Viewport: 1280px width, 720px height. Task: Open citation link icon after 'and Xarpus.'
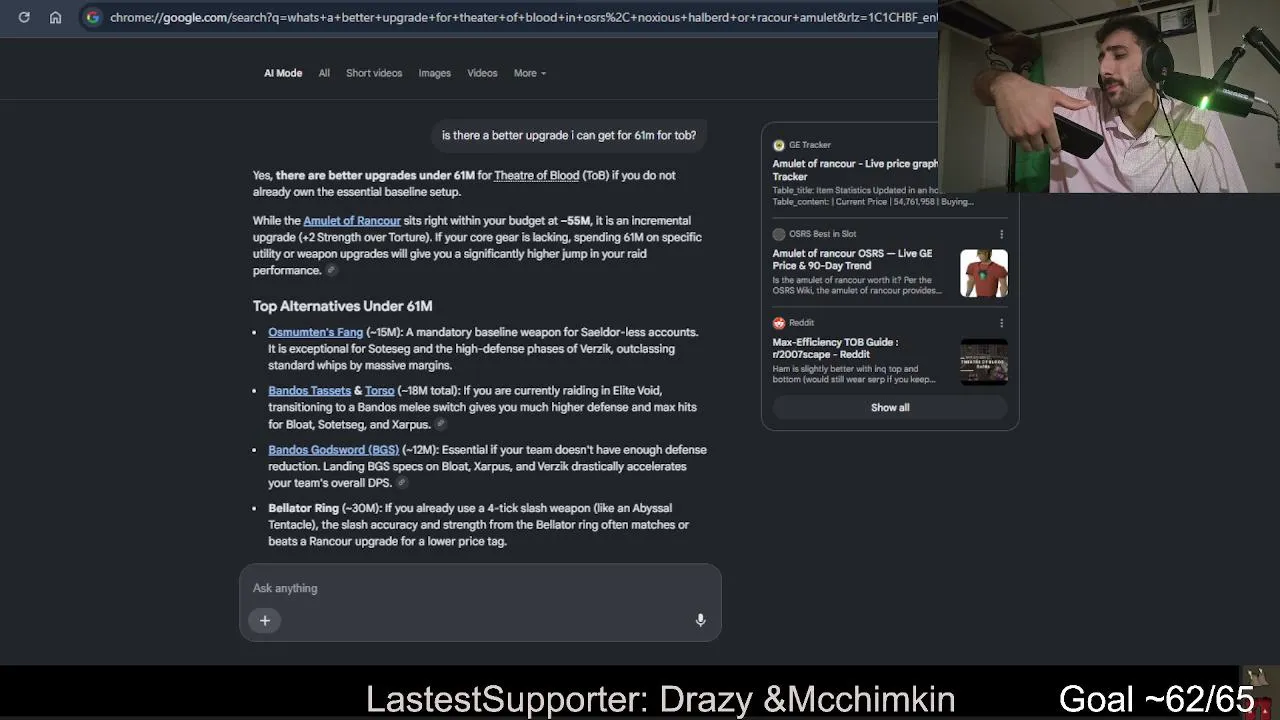pos(440,425)
